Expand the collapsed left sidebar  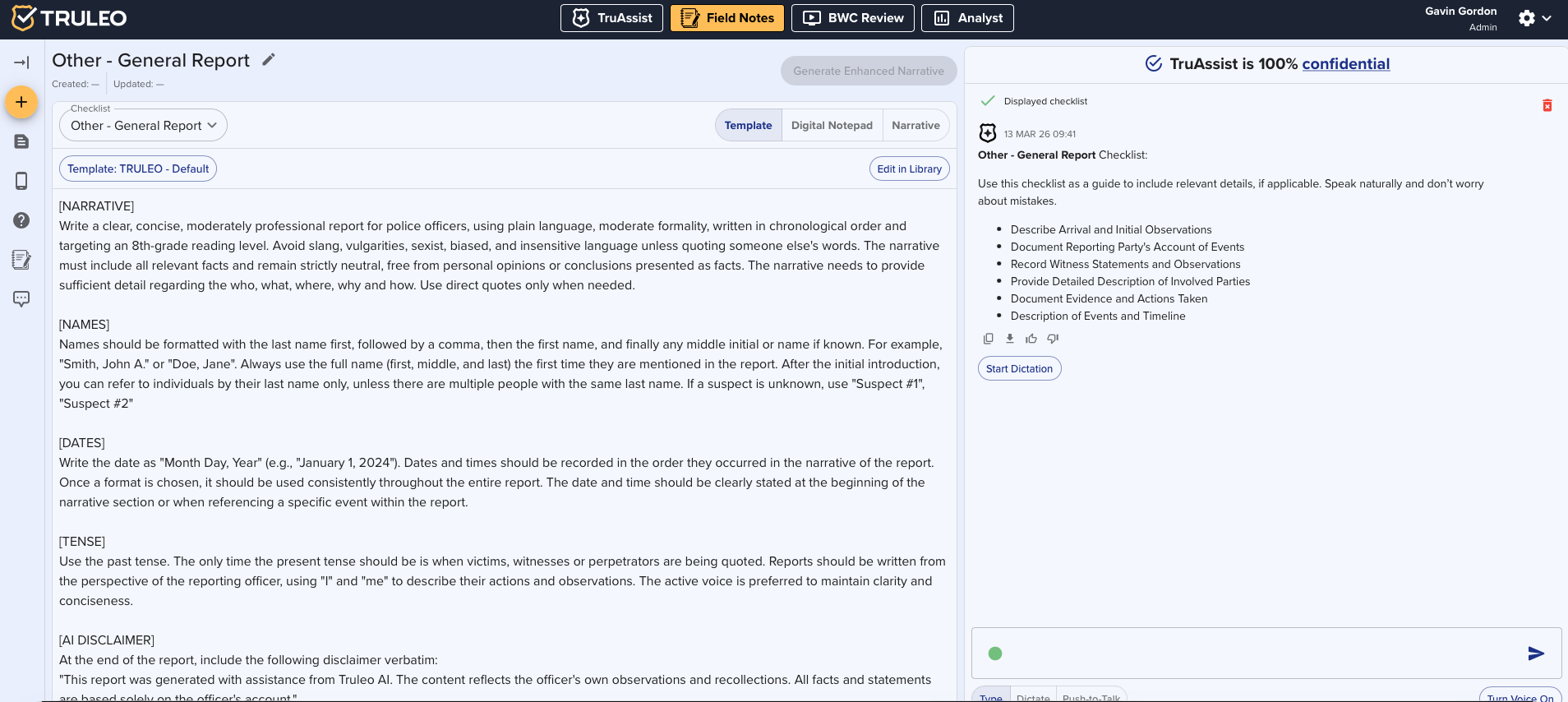click(x=21, y=62)
